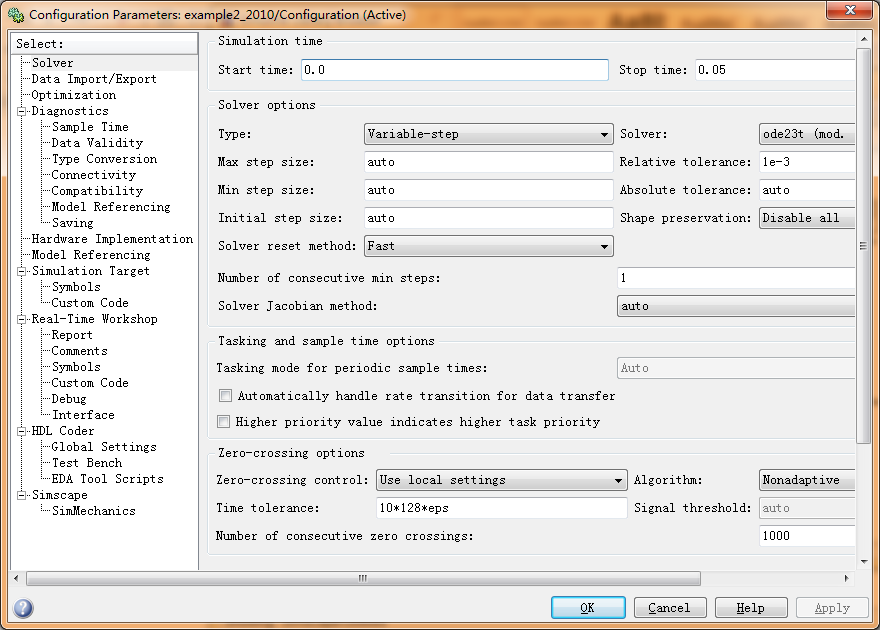Open the solver Type dropdown
The image size is (880, 630).
(x=488, y=134)
